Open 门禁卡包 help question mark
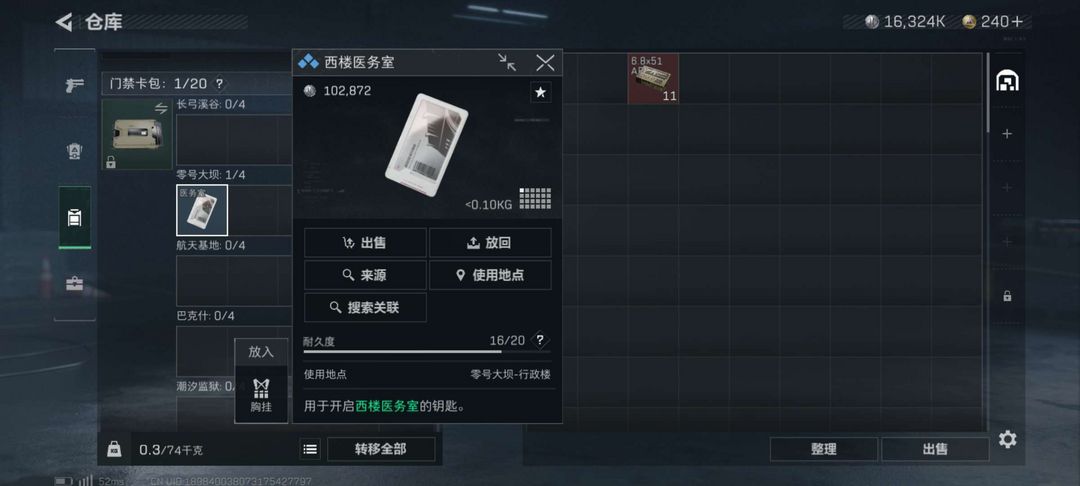This screenshot has width=1080, height=486. 219,84
